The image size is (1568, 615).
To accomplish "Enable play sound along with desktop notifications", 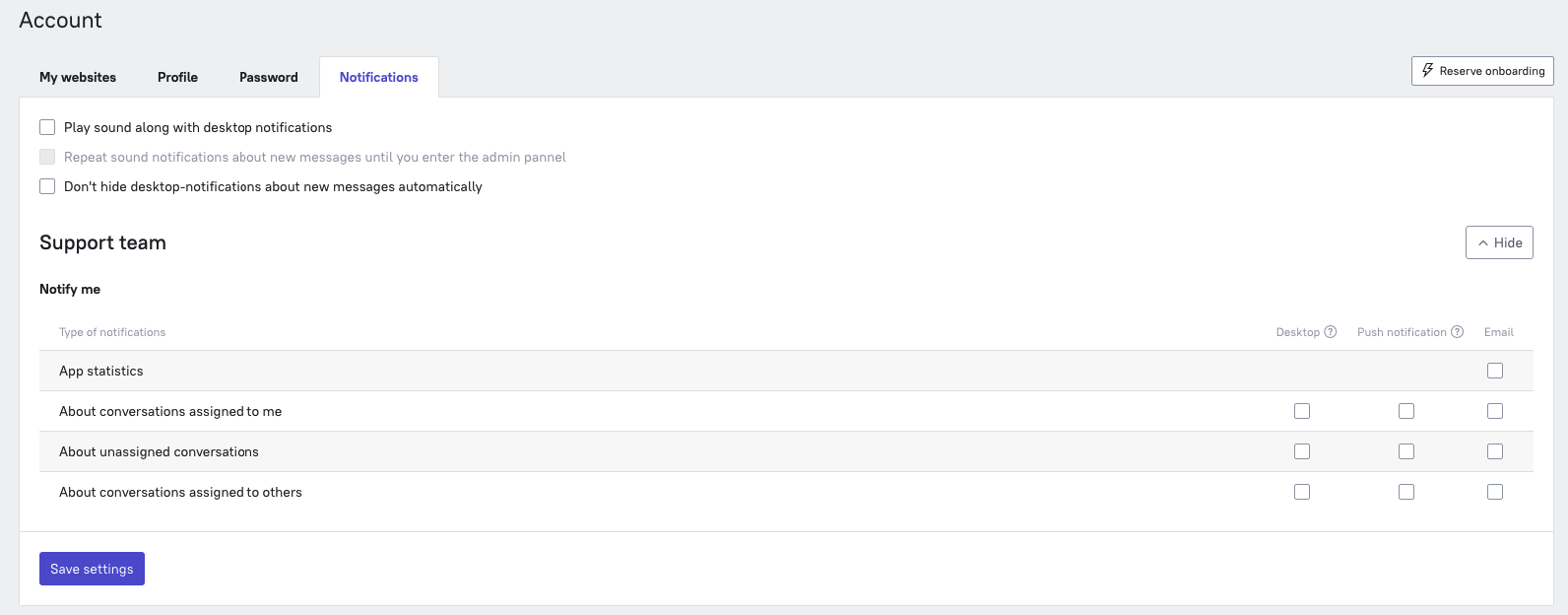I will point(47,127).
